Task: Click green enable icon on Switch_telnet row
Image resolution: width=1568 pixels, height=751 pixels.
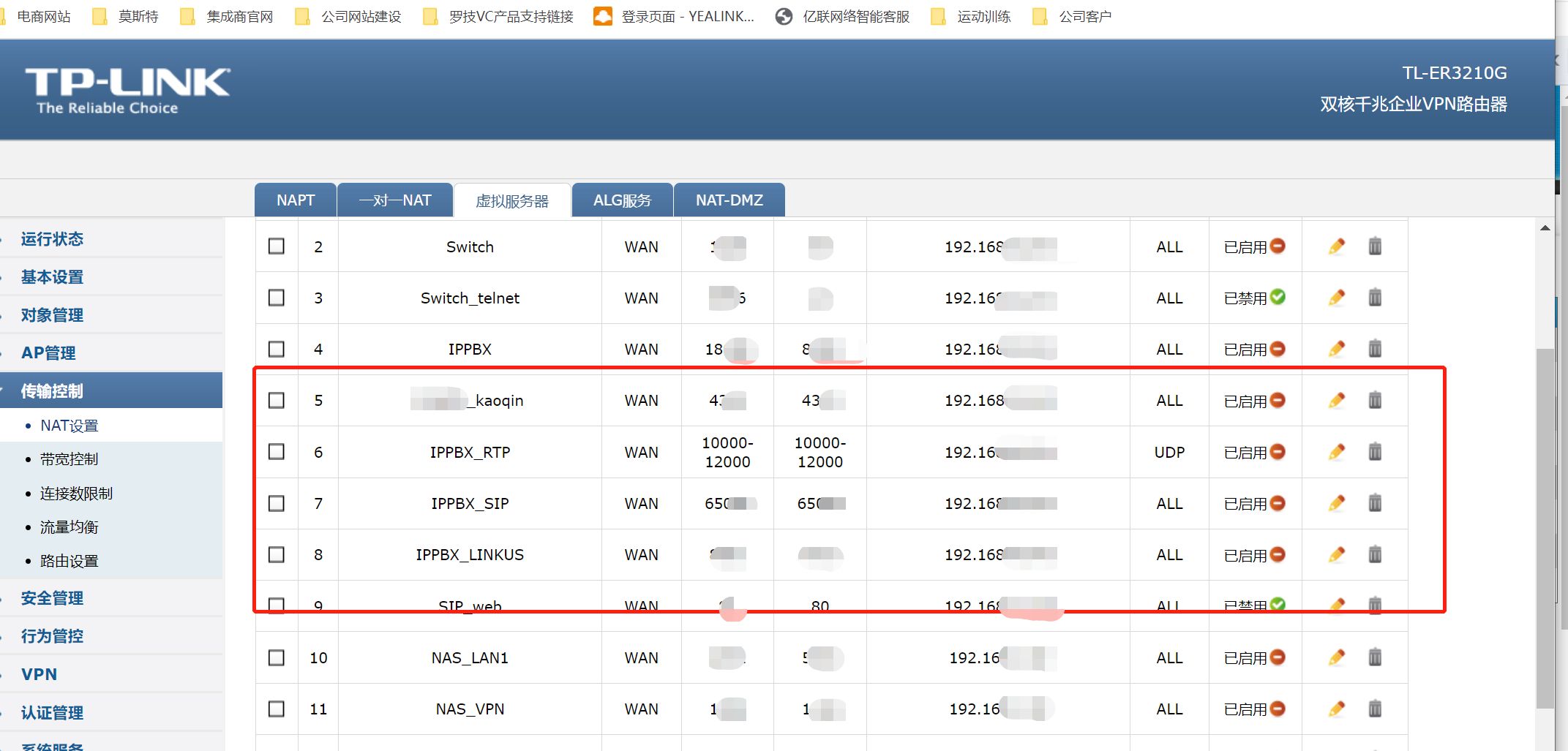Action: [1278, 297]
